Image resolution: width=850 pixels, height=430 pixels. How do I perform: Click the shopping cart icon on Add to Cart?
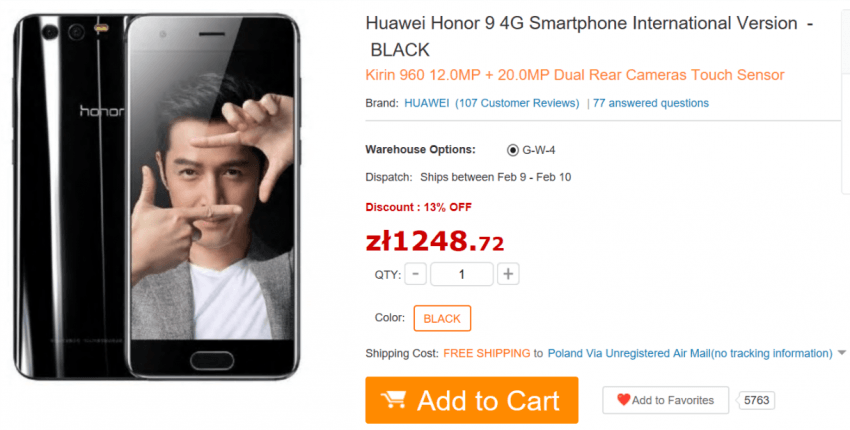[x=394, y=400]
